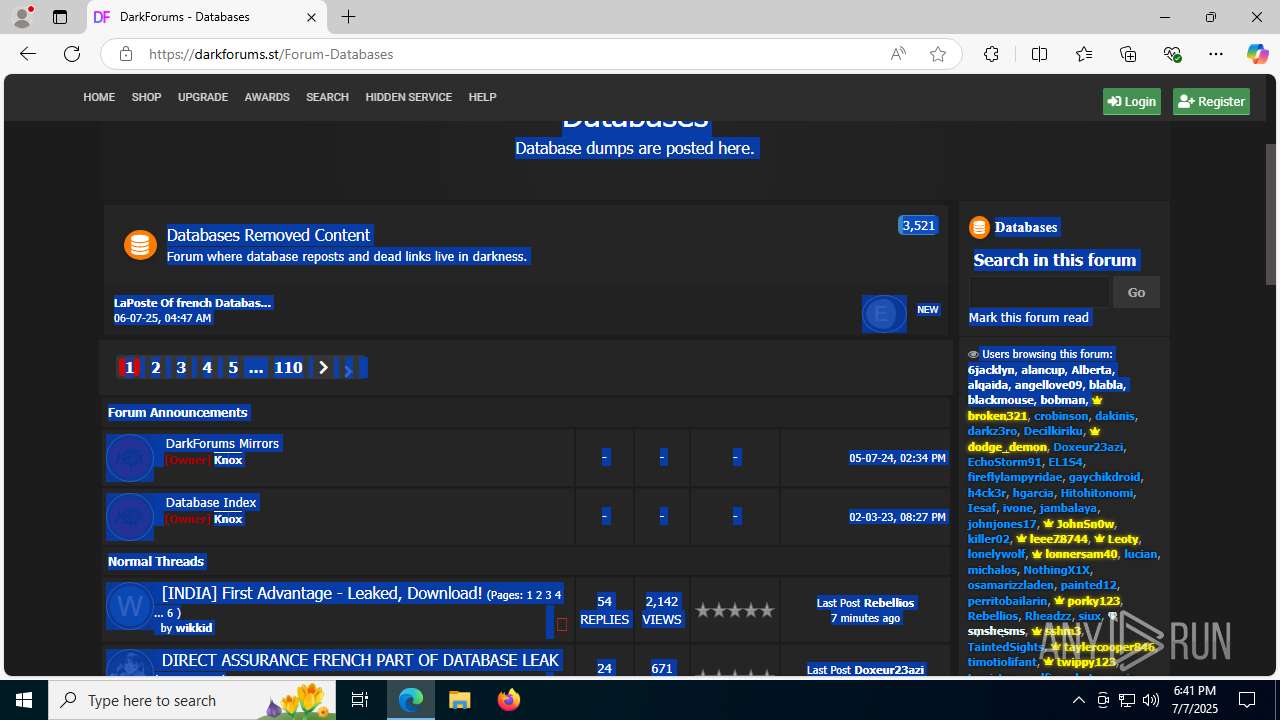Screen dimensions: 1280x720
Task: Close the DarkForums - Databases tab
Action: tap(311, 17)
